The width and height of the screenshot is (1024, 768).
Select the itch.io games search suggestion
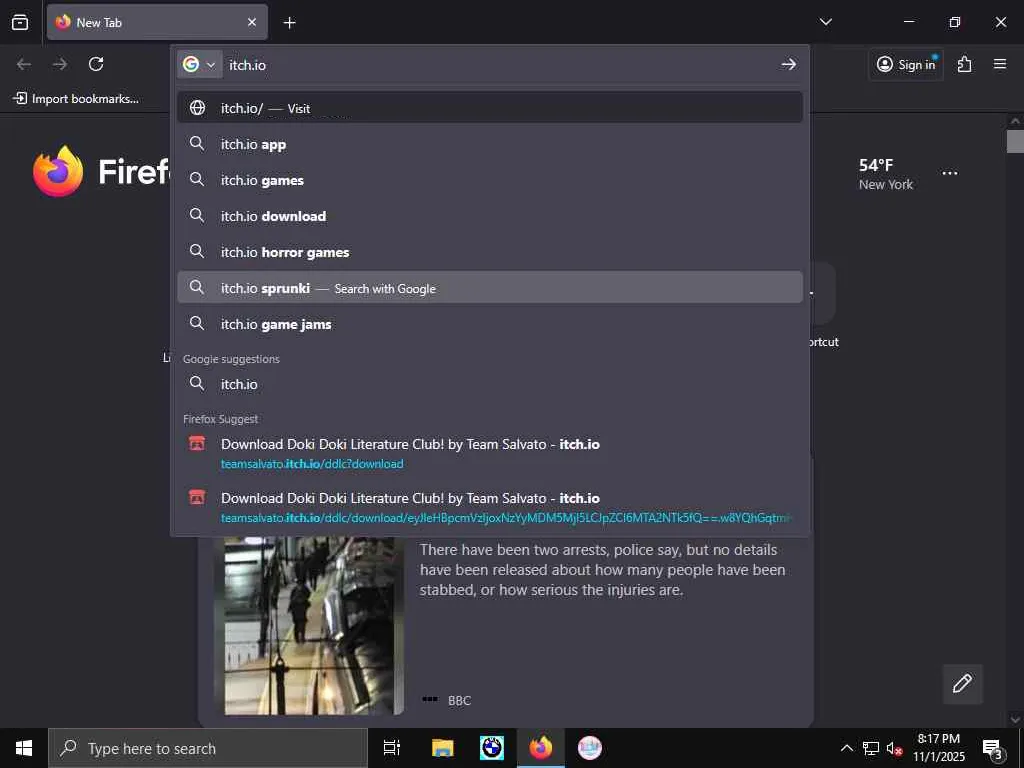490,180
